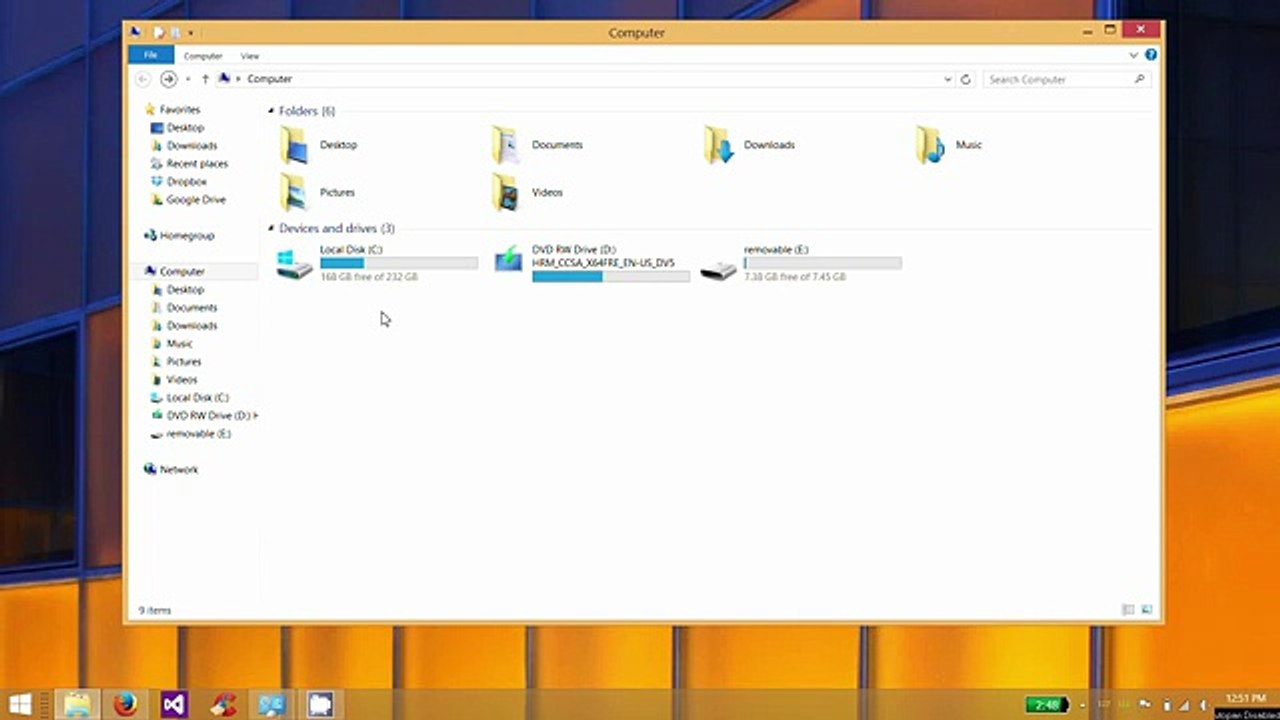The image size is (1280, 720).
Task: Collapse the Folders (6) group
Action: coord(271,111)
